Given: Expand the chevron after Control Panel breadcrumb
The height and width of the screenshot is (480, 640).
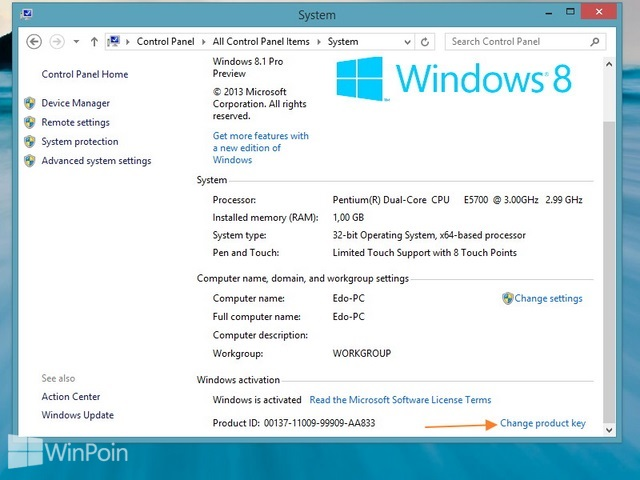Looking at the screenshot, I should pyautogui.click(x=204, y=42).
